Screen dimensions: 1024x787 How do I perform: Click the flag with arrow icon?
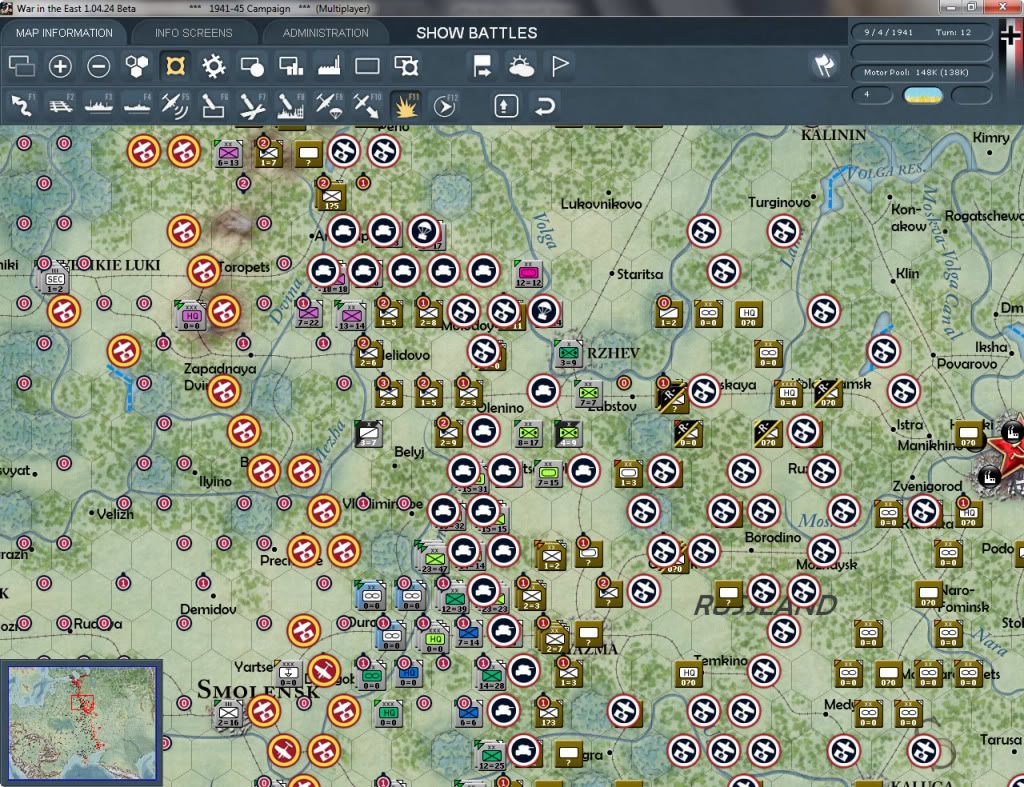point(483,66)
